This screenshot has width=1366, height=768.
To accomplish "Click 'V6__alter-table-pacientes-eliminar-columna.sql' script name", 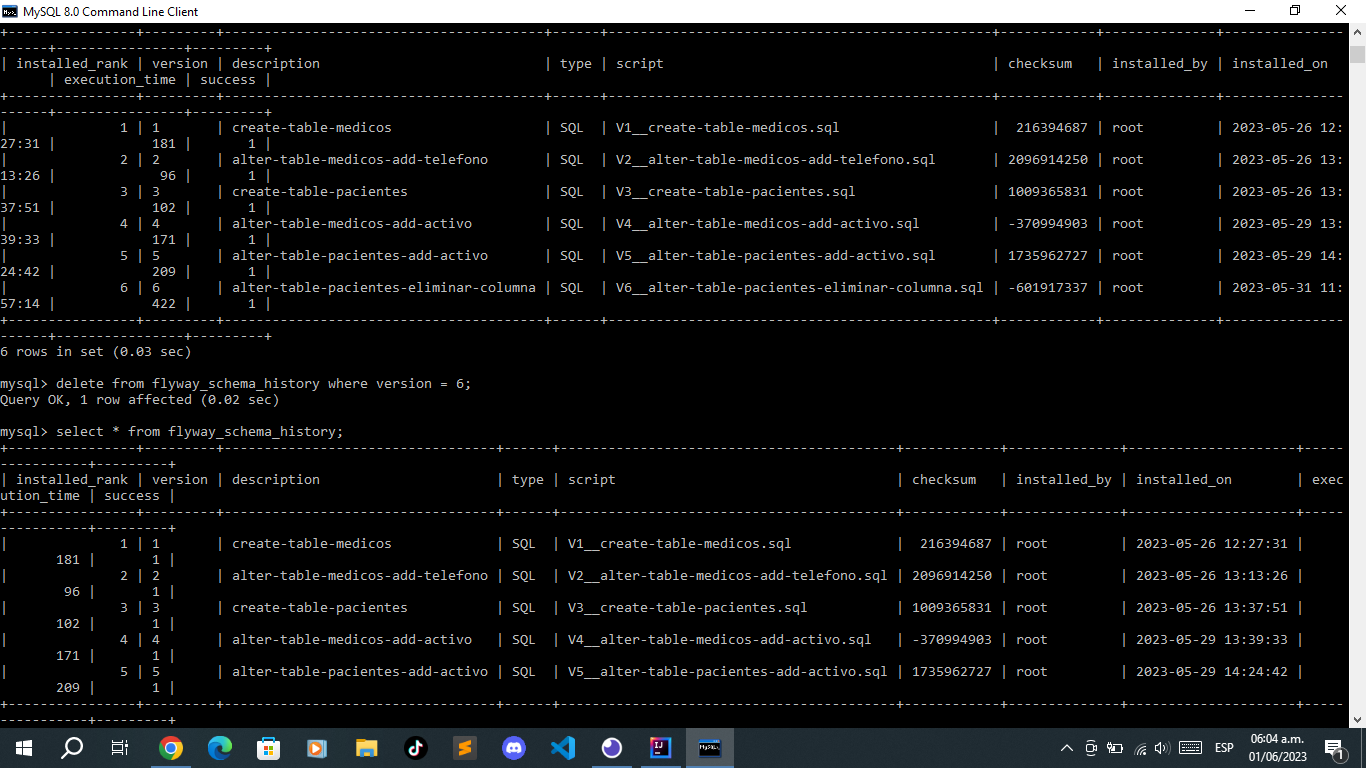I will pyautogui.click(x=800, y=288).
